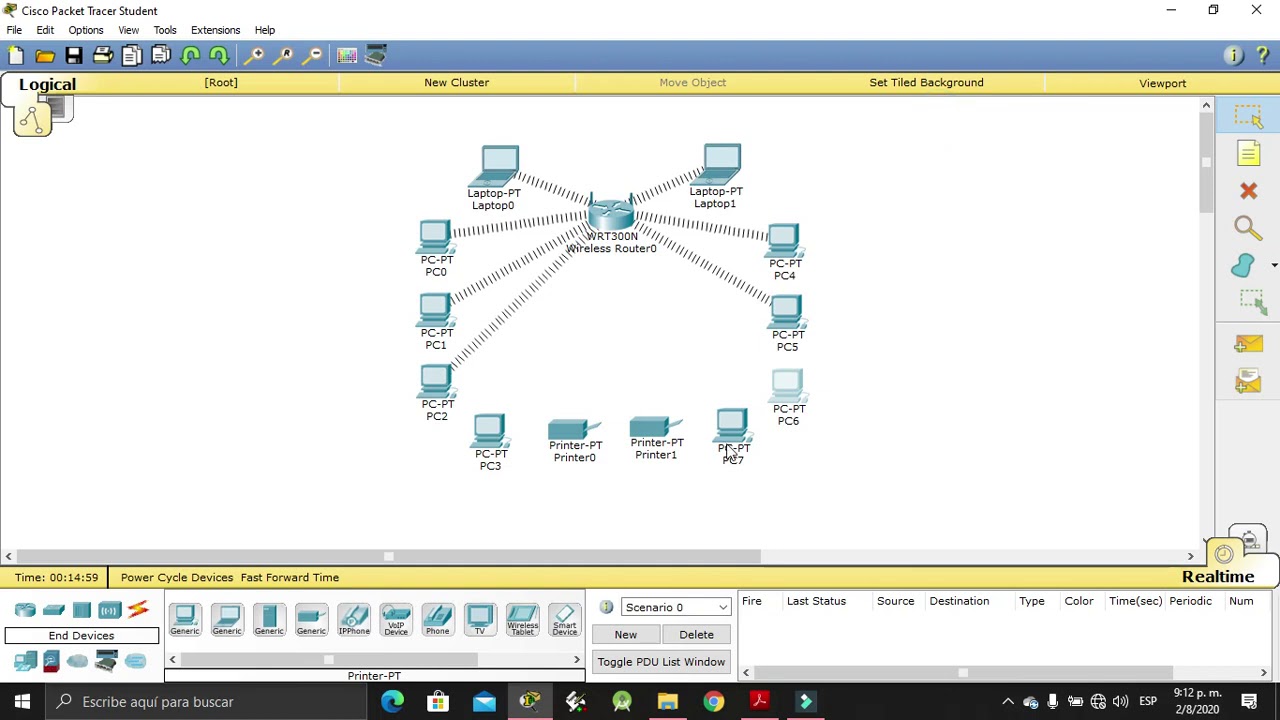The width and height of the screenshot is (1280, 720).
Task: Undo with the green left arrow
Action: coord(190,56)
